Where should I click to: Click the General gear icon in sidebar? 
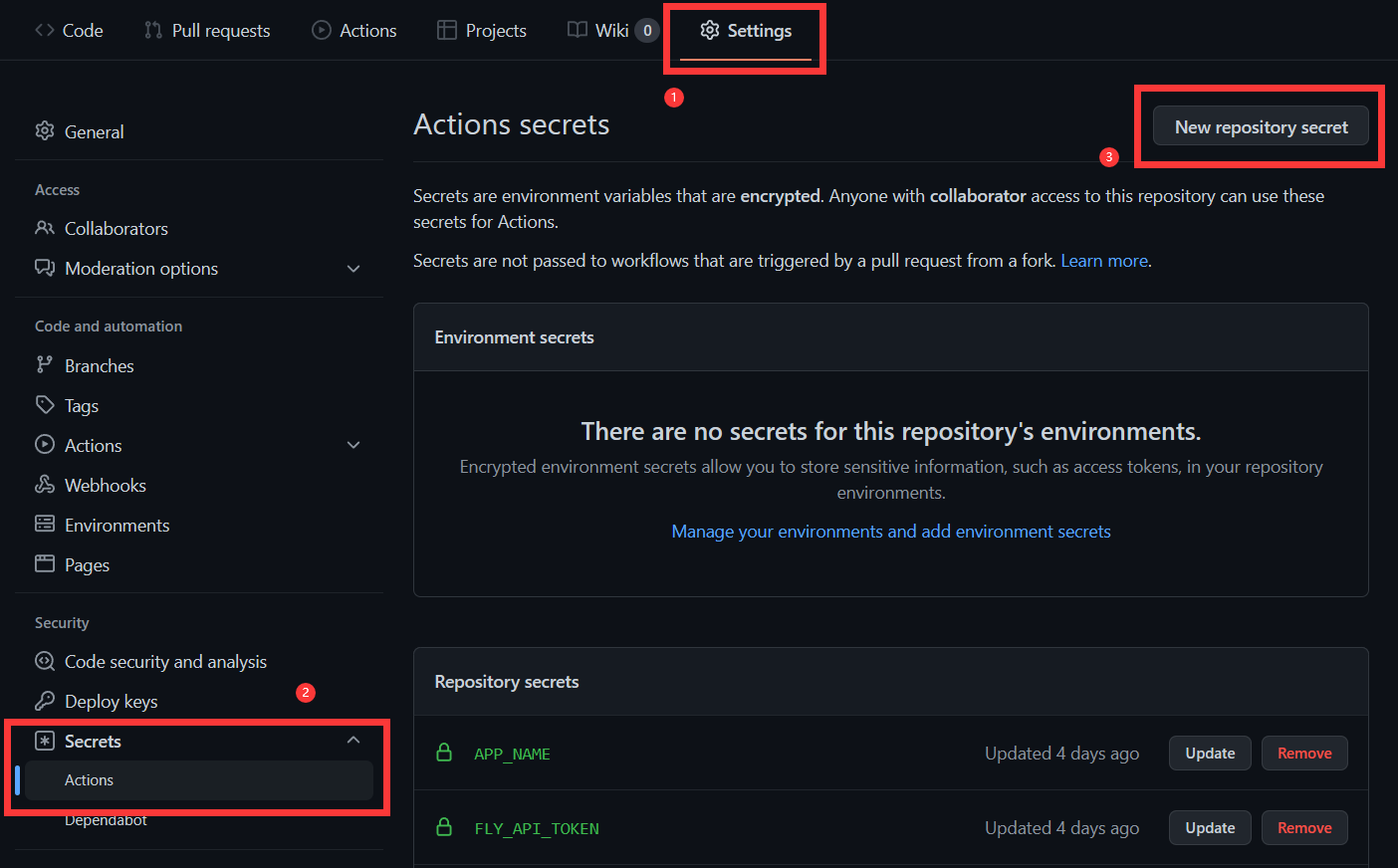tap(45, 131)
